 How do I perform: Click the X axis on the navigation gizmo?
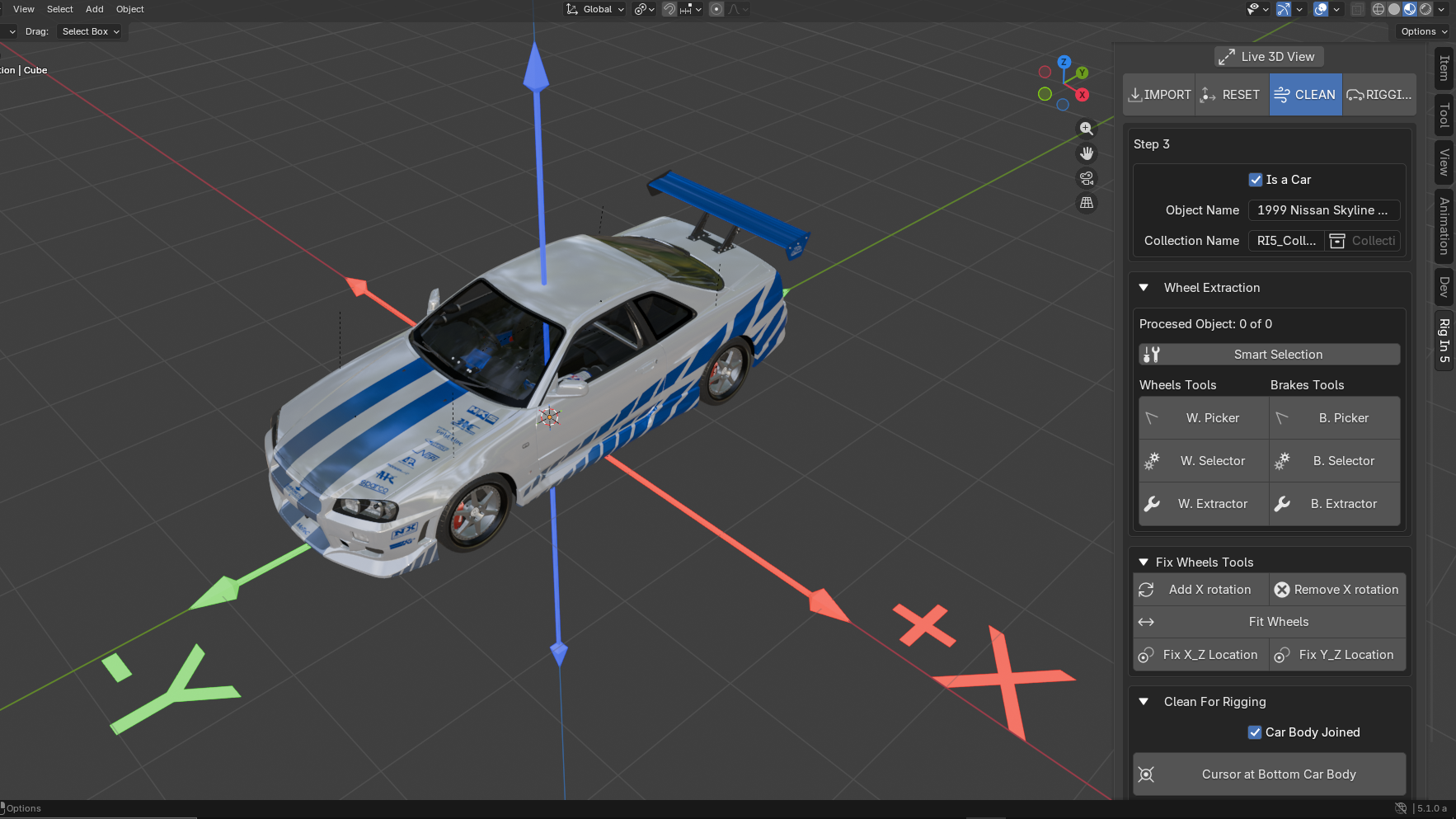[1083, 95]
